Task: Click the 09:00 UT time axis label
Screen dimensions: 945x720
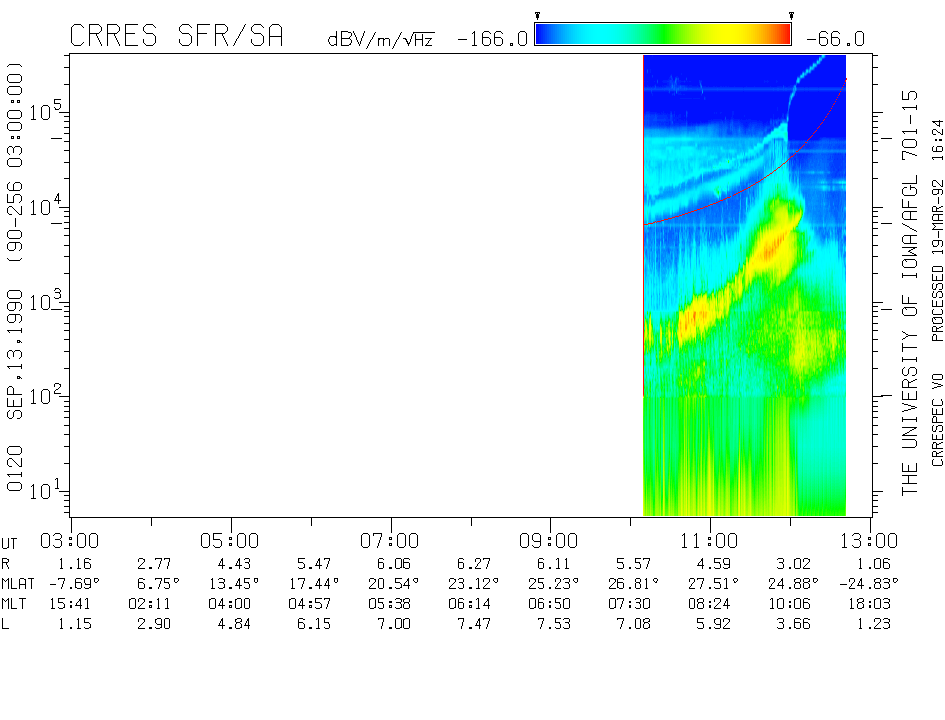Action: pos(550,541)
